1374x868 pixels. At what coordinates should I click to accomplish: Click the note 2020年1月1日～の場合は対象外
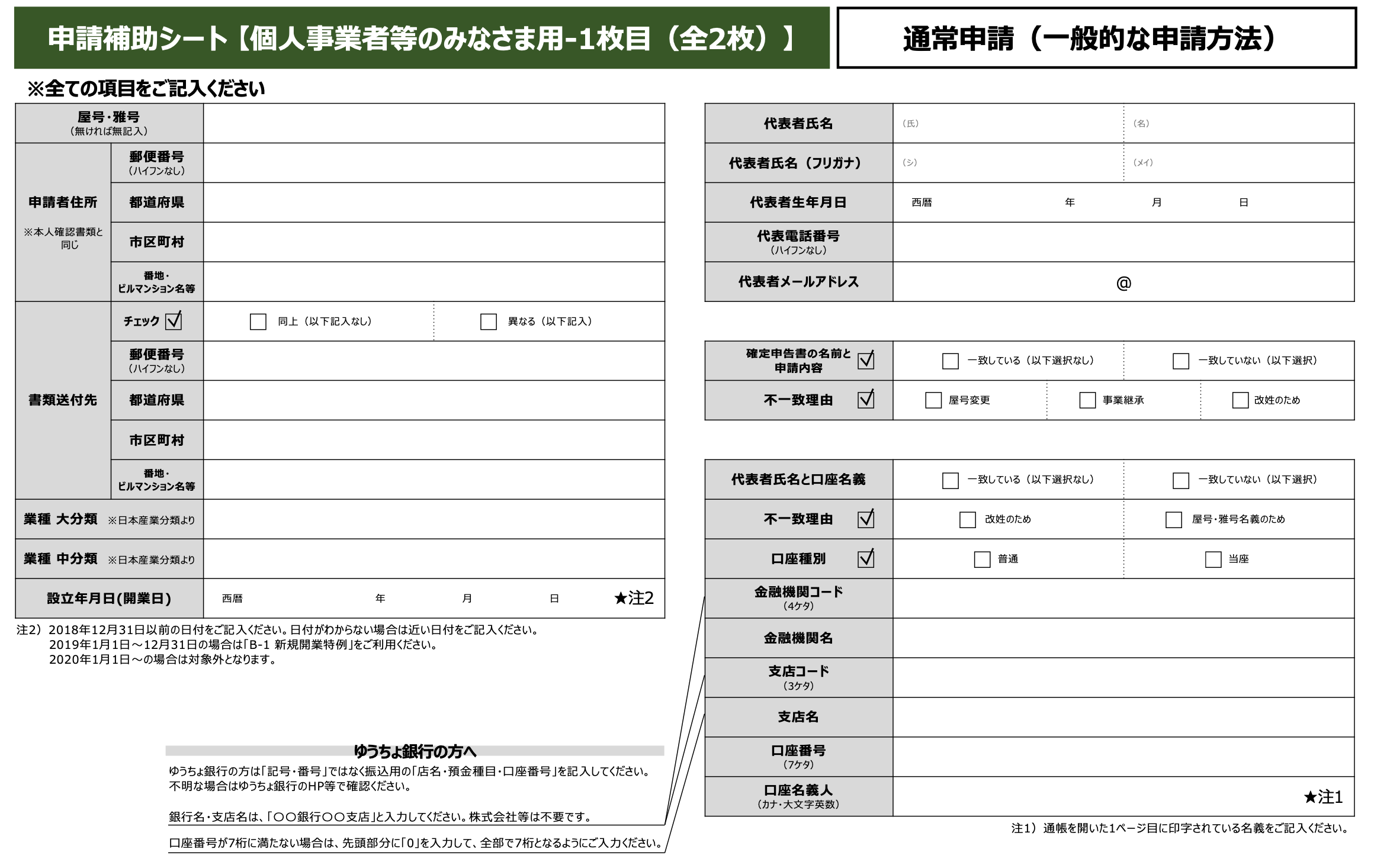pyautogui.click(x=163, y=660)
